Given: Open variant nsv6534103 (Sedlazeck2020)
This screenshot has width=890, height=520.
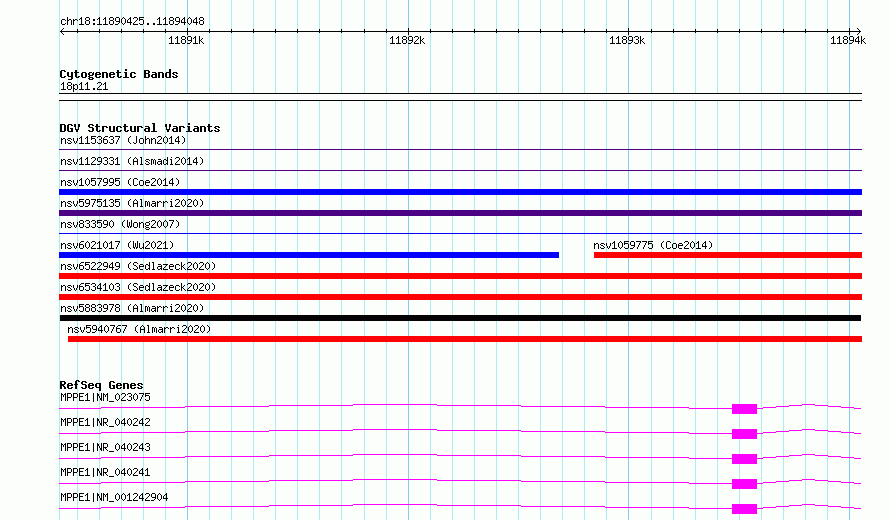Looking at the screenshot, I should point(138,287).
